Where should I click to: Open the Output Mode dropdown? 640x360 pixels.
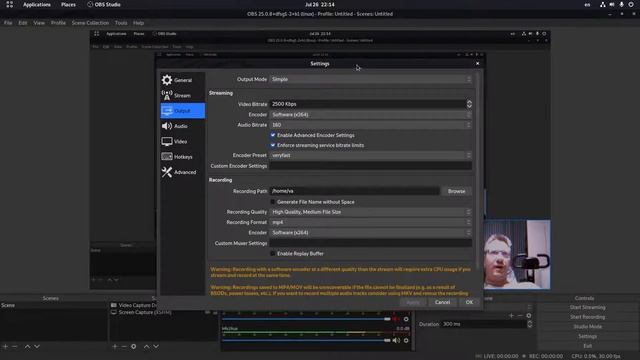371,79
